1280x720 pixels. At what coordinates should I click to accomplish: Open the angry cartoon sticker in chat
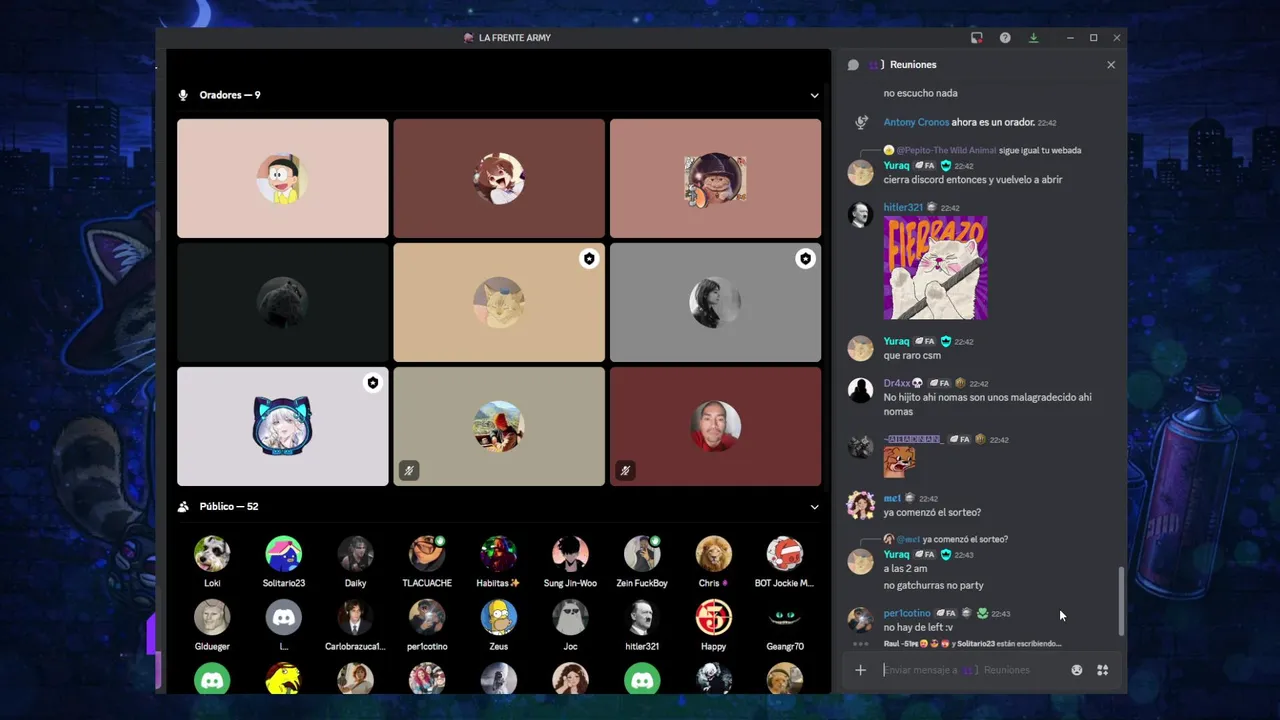tap(899, 462)
